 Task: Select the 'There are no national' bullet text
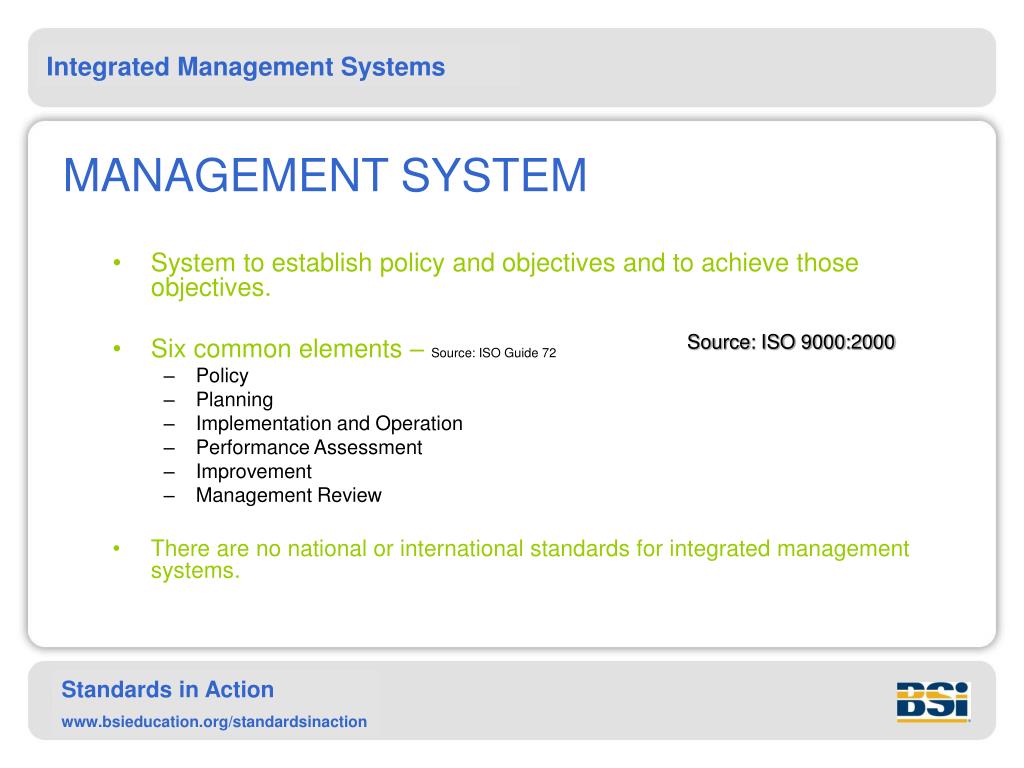[530, 559]
